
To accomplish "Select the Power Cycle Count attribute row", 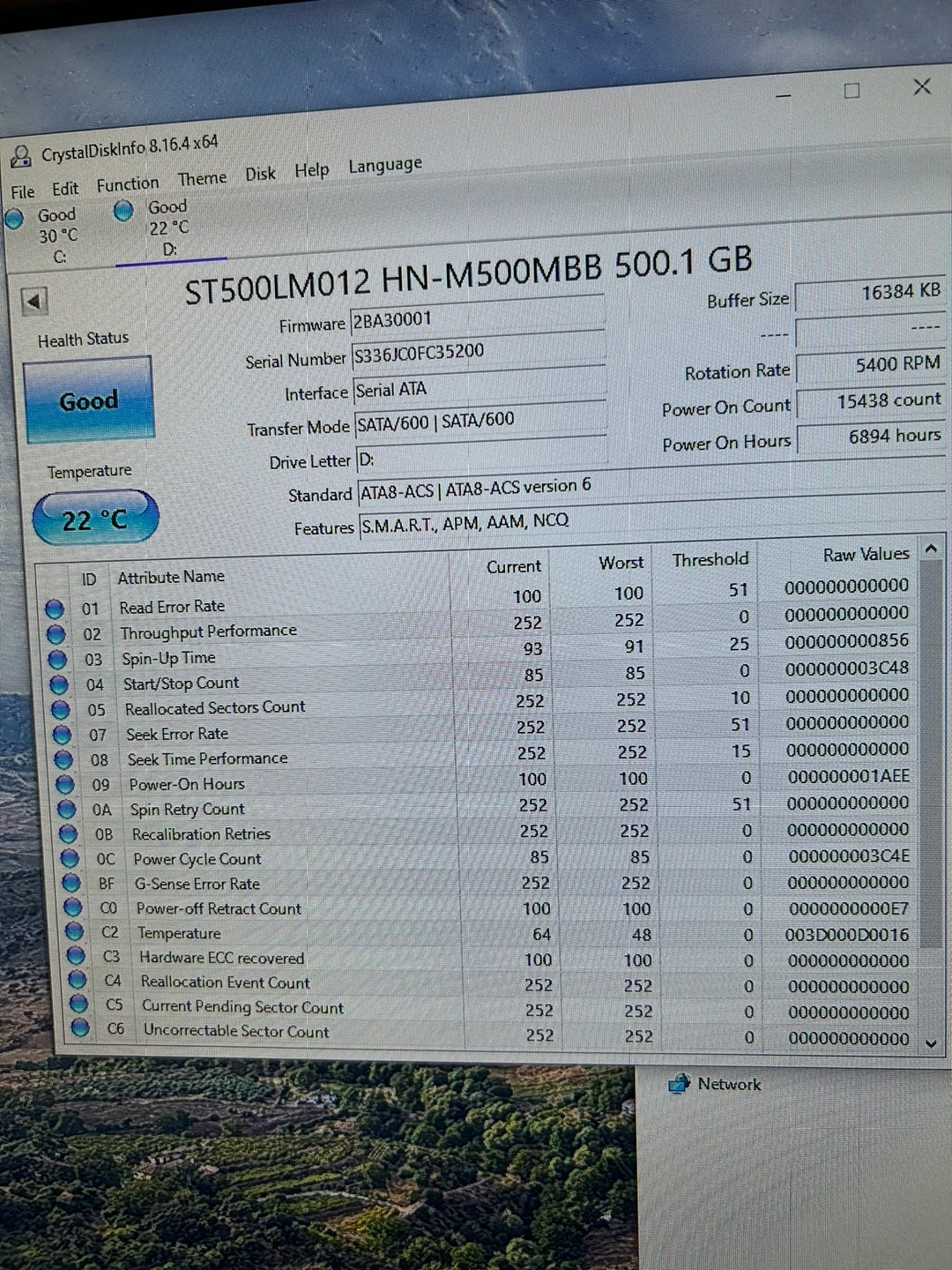I will [x=197, y=858].
